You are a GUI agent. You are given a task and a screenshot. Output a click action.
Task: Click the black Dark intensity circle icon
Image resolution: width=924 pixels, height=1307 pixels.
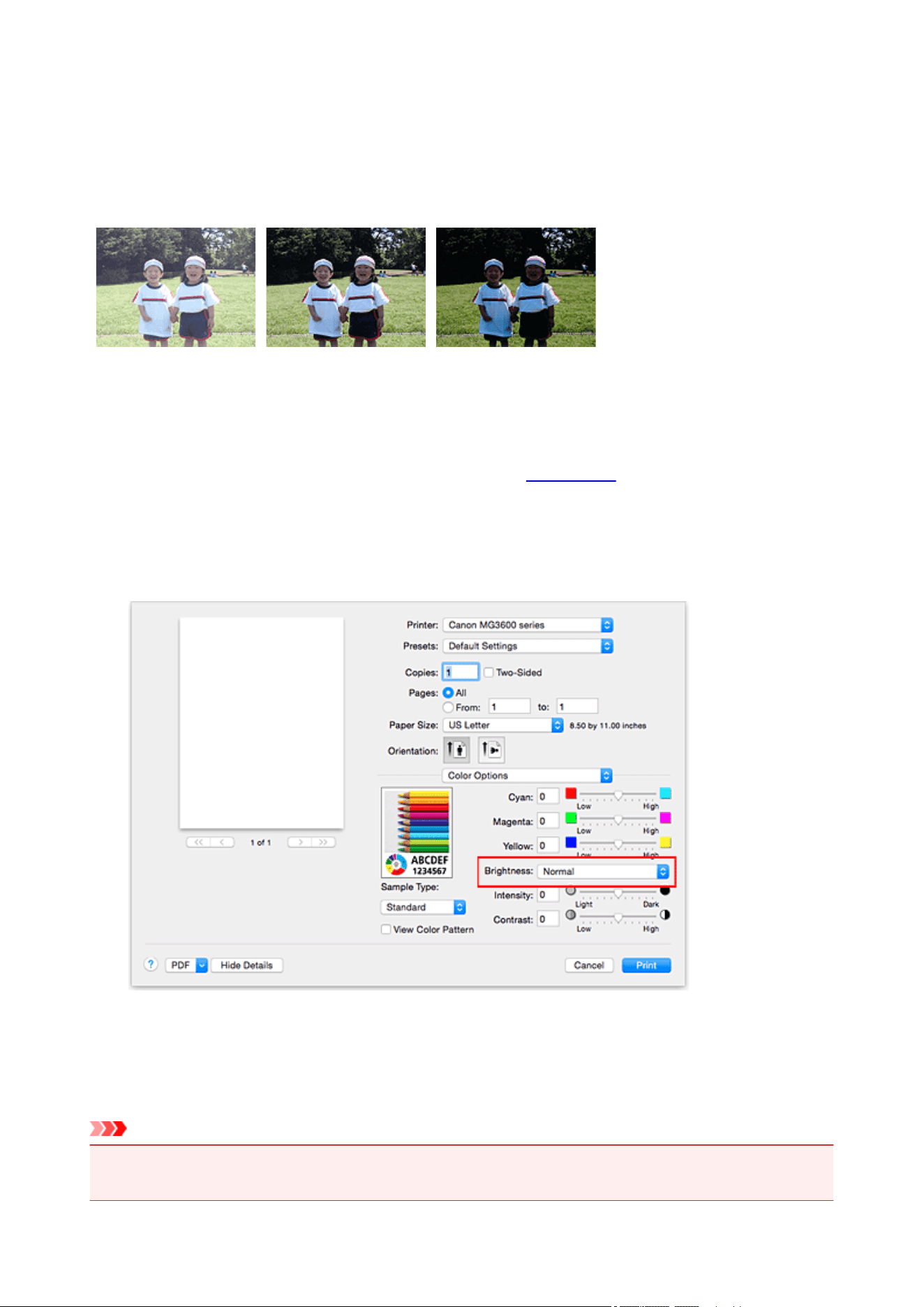665,891
